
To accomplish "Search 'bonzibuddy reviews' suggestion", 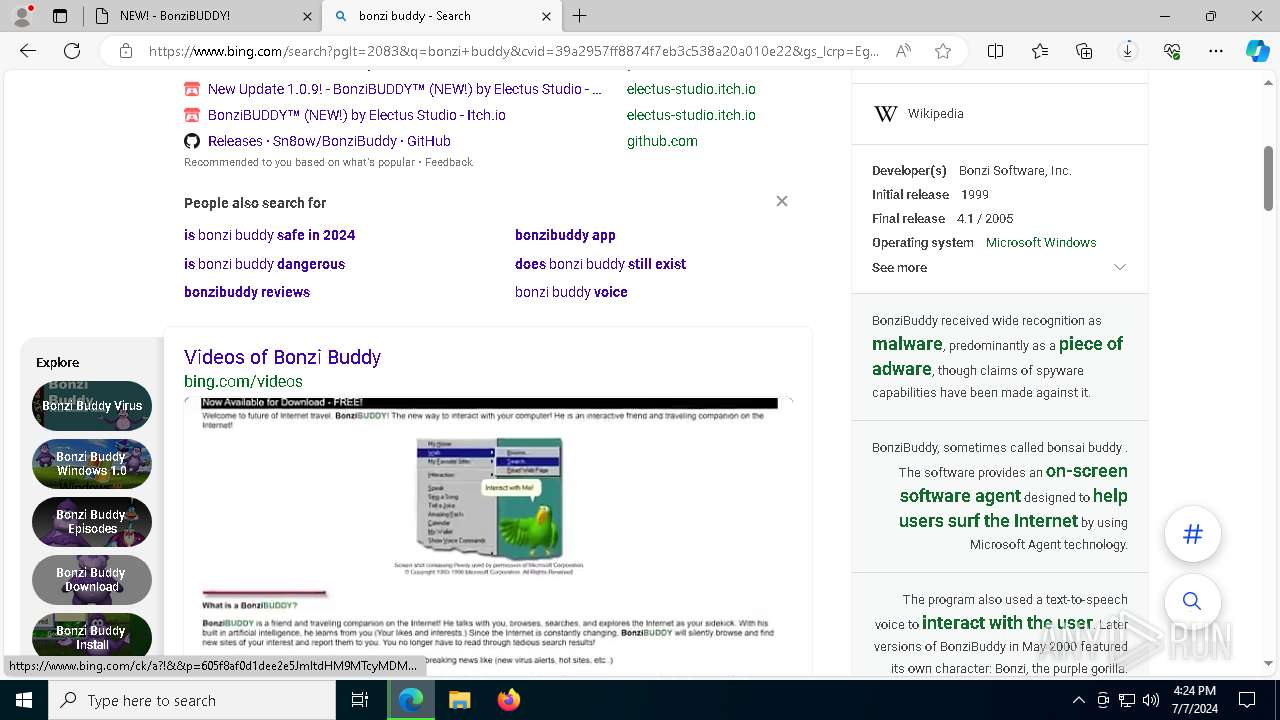I will (x=247, y=292).
